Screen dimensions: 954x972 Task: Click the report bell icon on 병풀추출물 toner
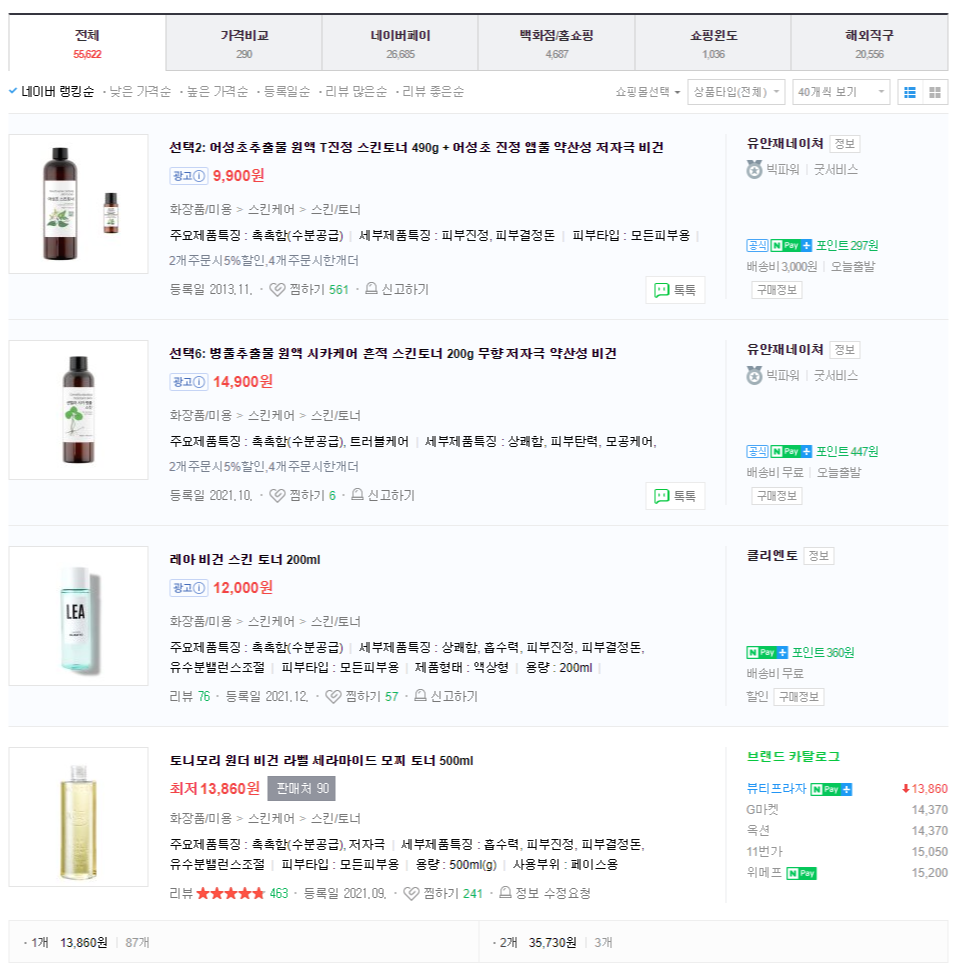click(x=357, y=495)
